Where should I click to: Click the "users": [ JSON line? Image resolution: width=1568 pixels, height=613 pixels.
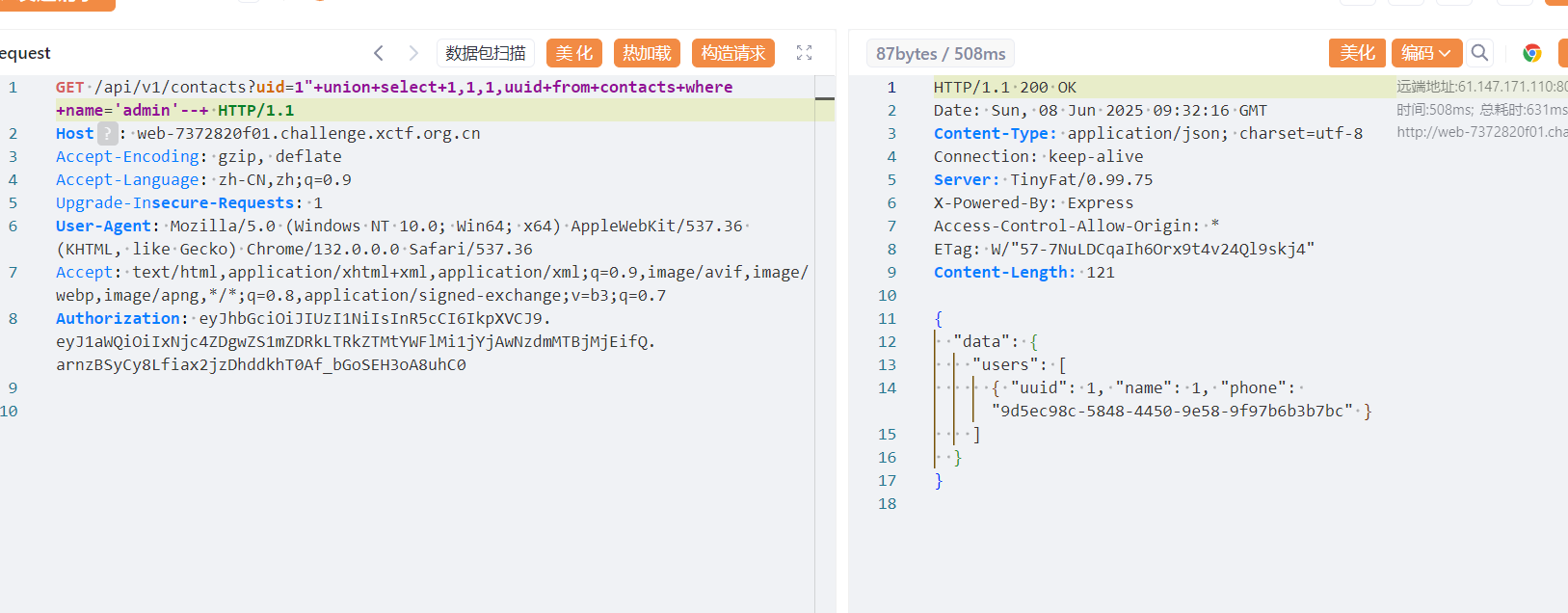click(x=1020, y=364)
